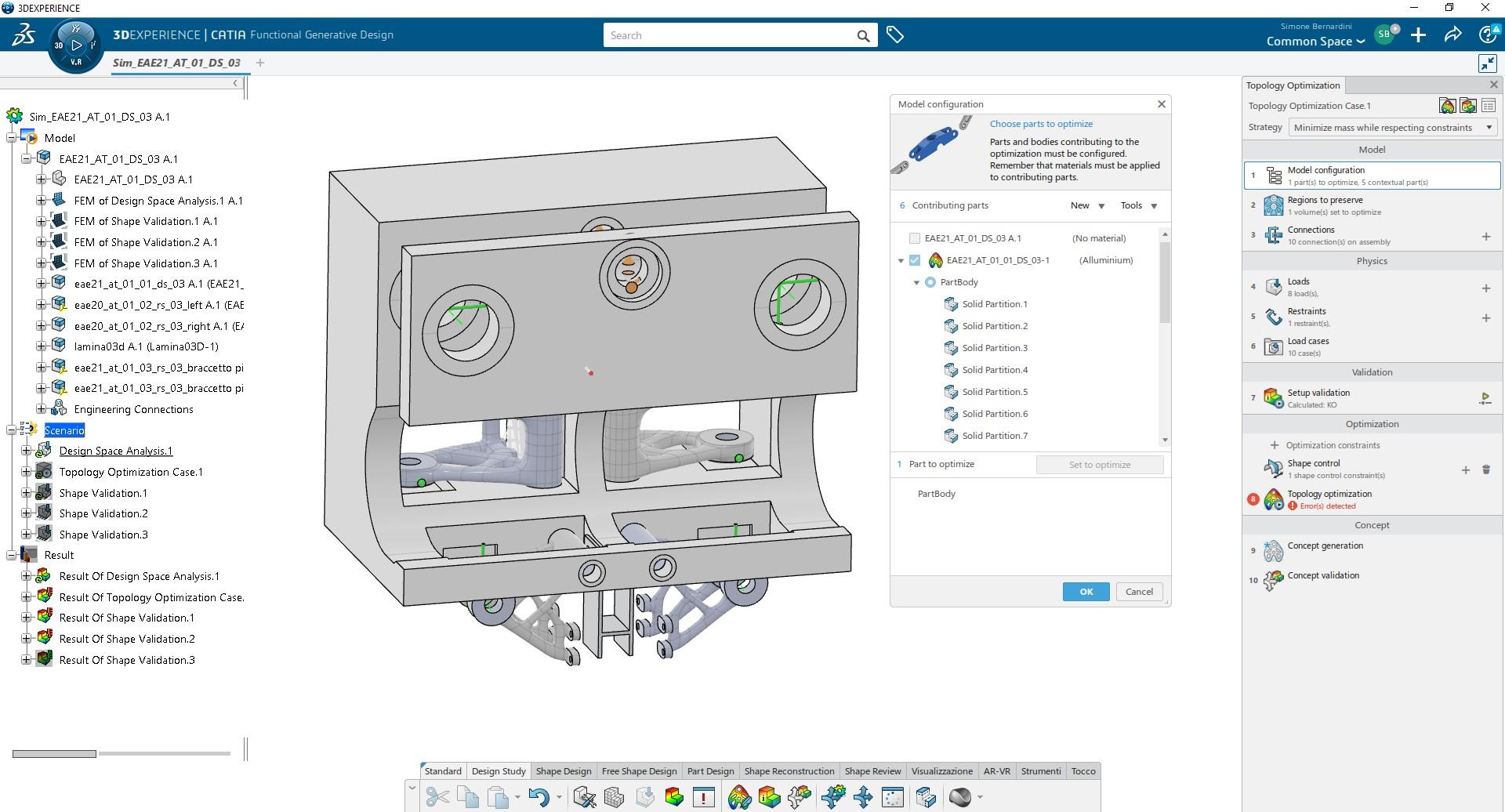The width and height of the screenshot is (1505, 812).
Task: Click the Paste icon in toolbar
Action: click(x=498, y=797)
